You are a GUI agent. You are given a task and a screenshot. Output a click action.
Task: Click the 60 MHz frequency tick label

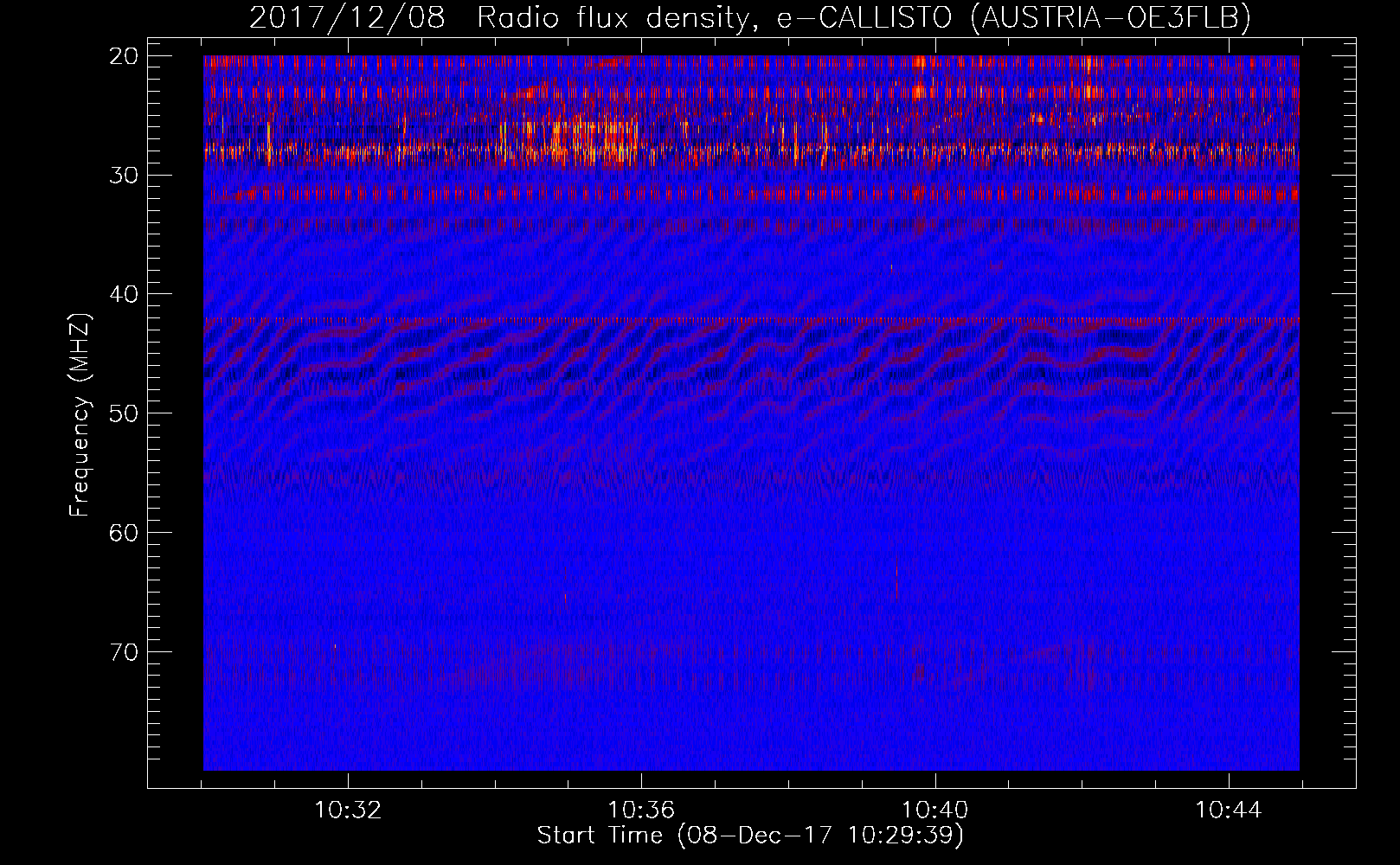[125, 532]
